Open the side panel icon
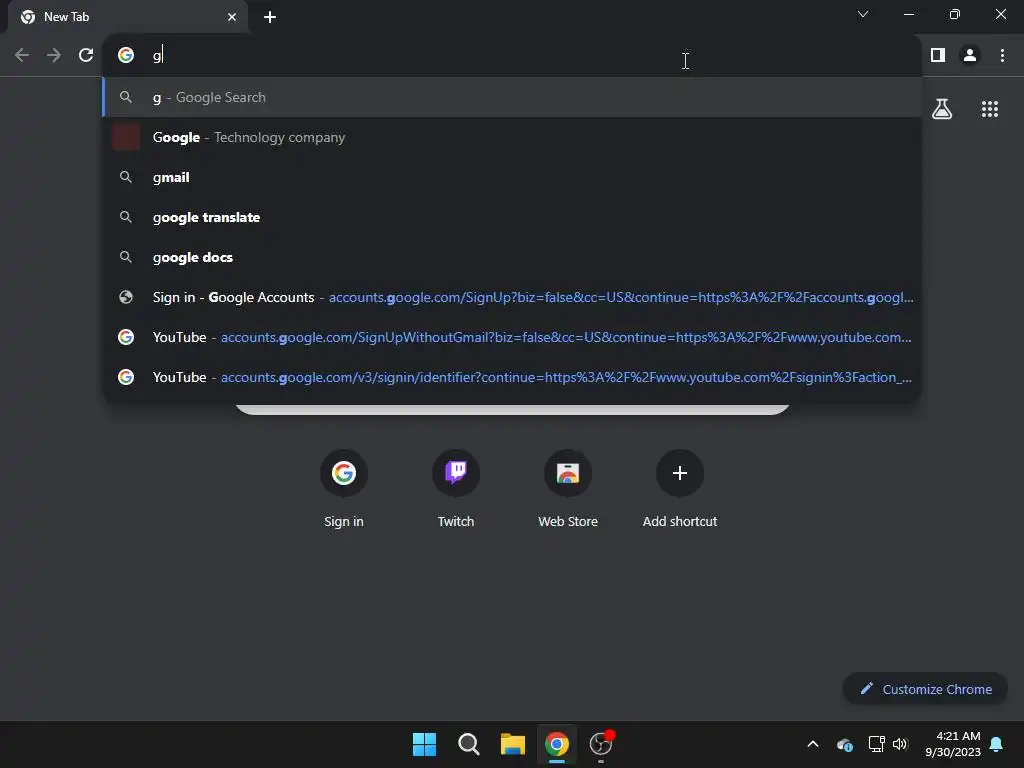1024x768 pixels. 938,56
